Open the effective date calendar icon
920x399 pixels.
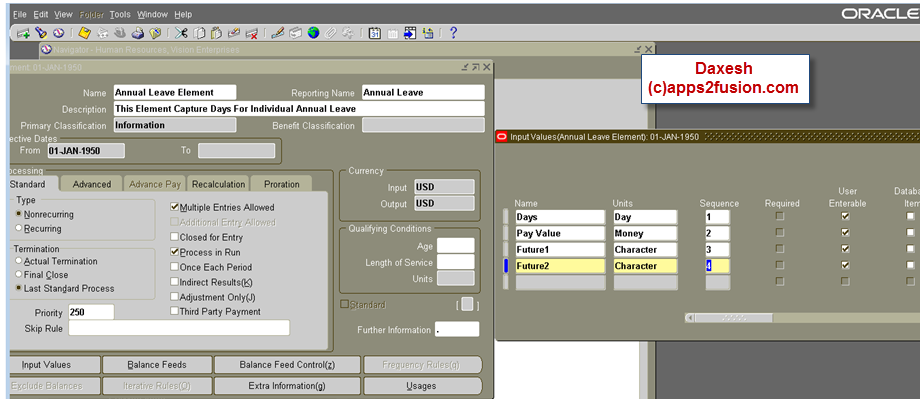(x=375, y=33)
